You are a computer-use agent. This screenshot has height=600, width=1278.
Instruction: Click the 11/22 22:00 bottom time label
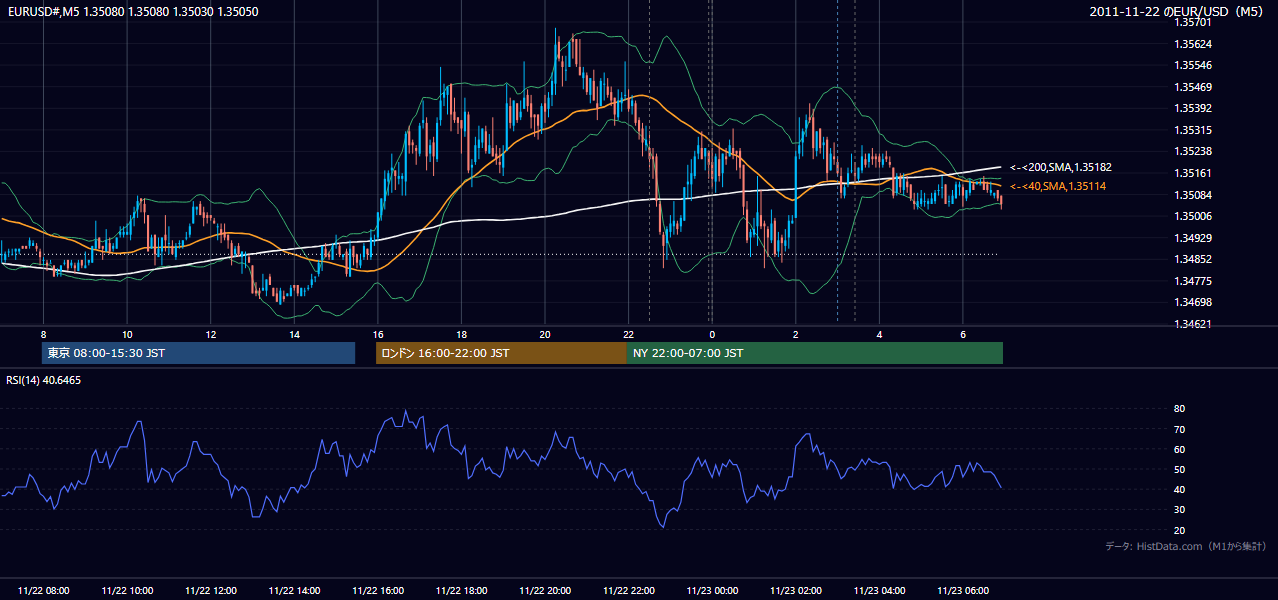pyautogui.click(x=628, y=591)
